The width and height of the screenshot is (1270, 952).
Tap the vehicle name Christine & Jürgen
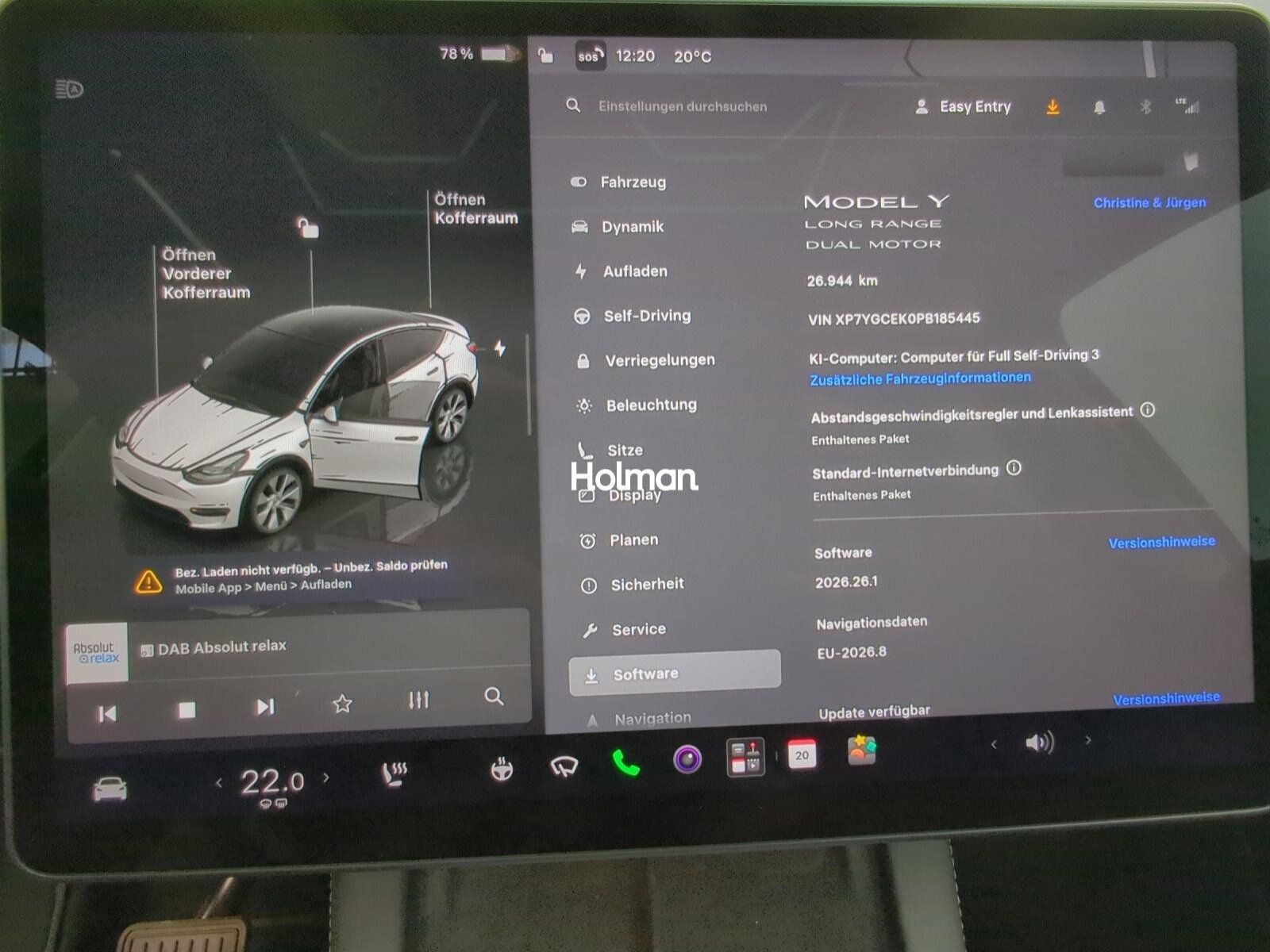tap(1149, 203)
